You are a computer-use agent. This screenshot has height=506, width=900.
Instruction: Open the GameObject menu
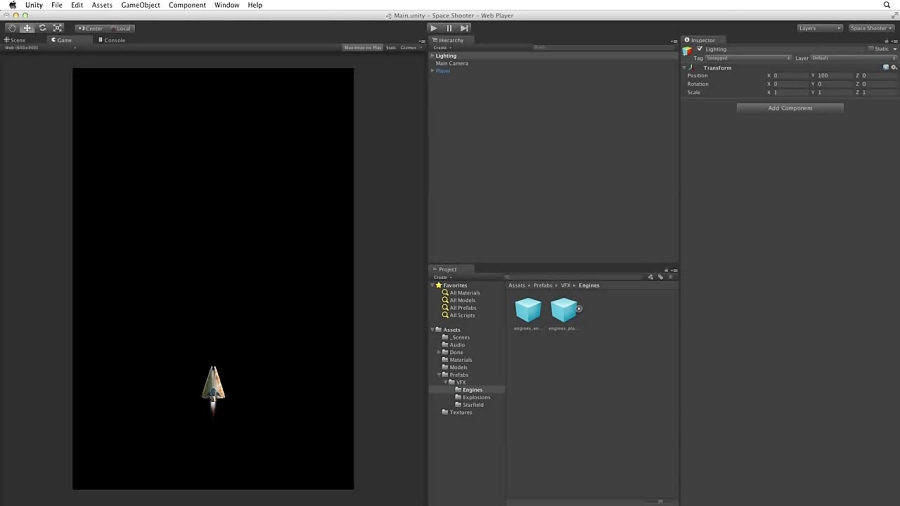pos(140,5)
